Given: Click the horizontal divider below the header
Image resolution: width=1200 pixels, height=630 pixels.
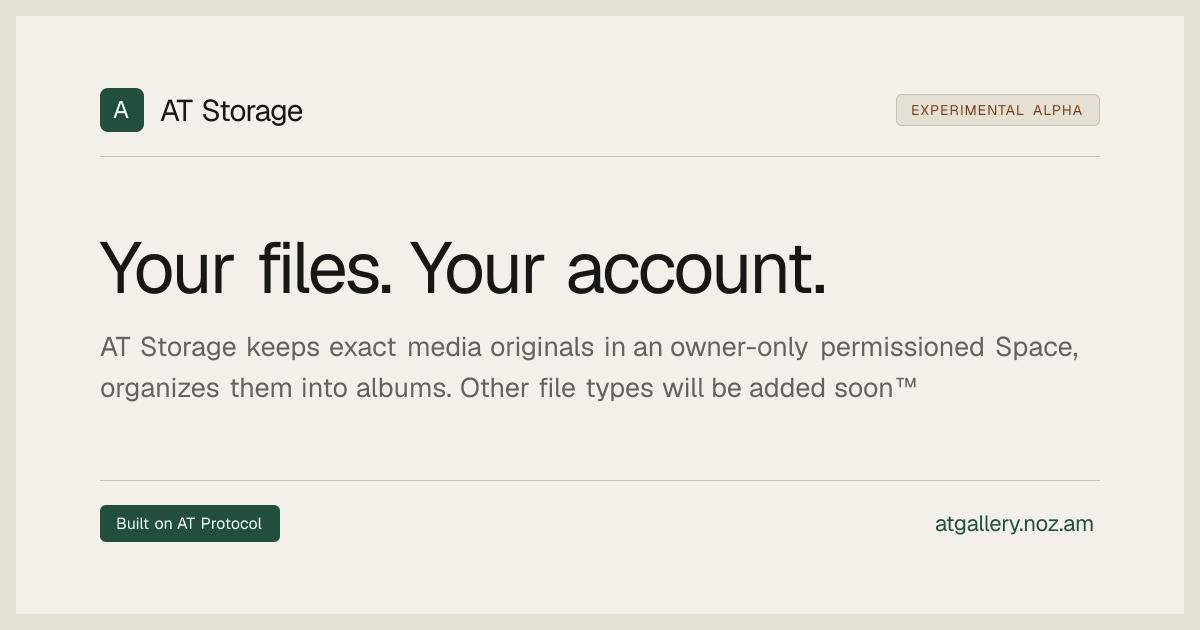Looking at the screenshot, I should click(600, 156).
